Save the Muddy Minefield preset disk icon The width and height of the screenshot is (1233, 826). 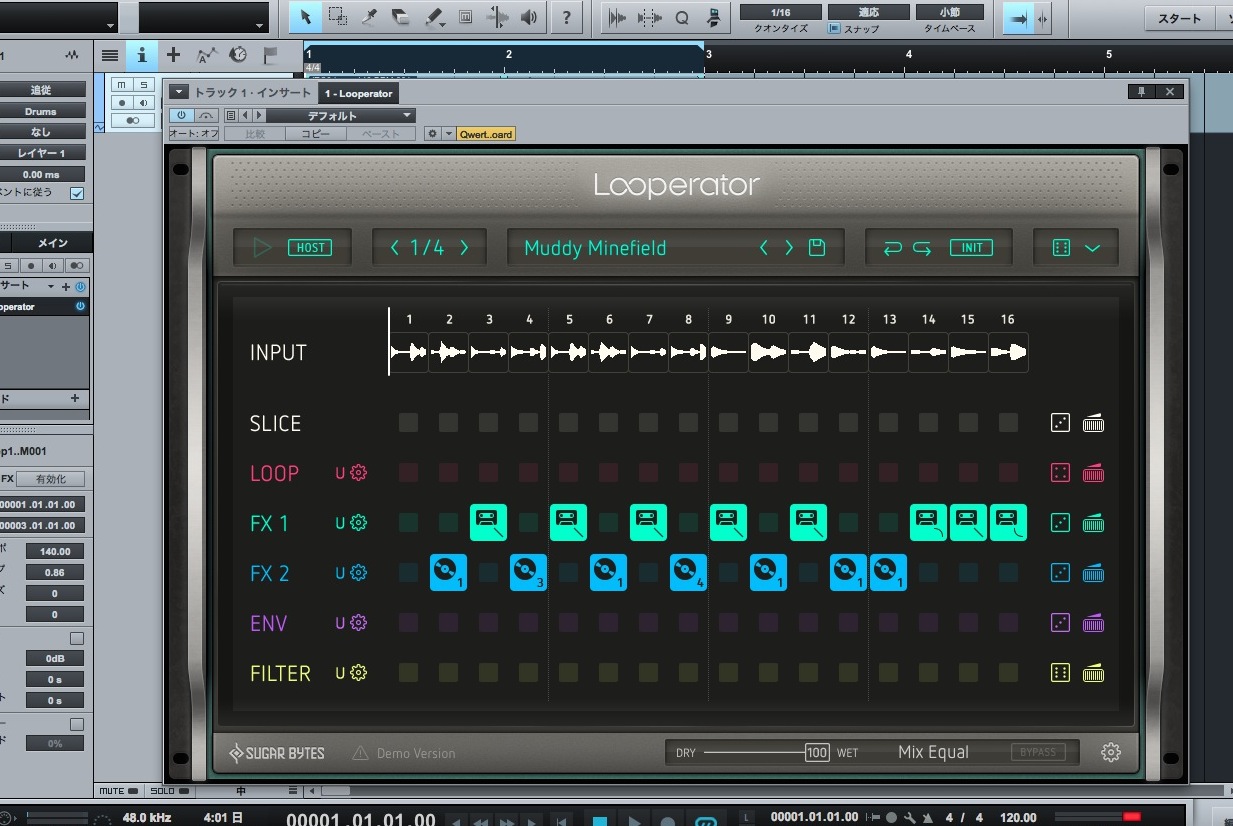[817, 248]
